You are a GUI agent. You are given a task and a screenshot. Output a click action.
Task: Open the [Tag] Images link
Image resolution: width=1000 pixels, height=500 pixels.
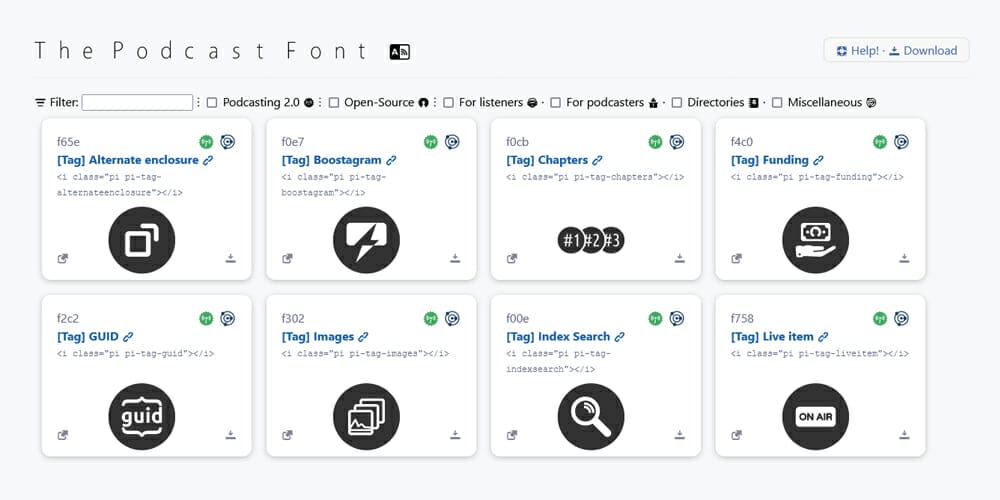coord(325,337)
